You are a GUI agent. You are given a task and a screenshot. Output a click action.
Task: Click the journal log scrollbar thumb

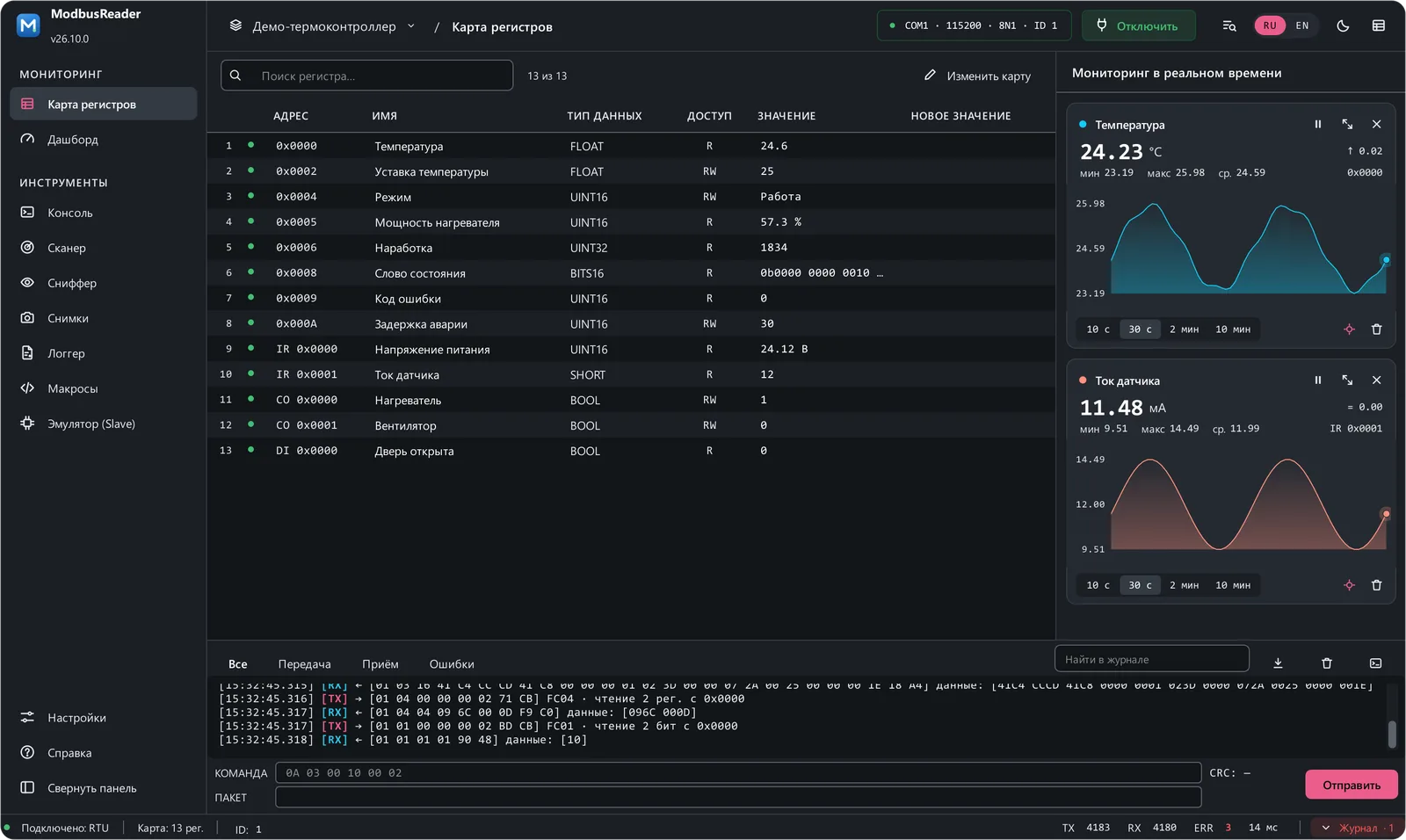1392,734
